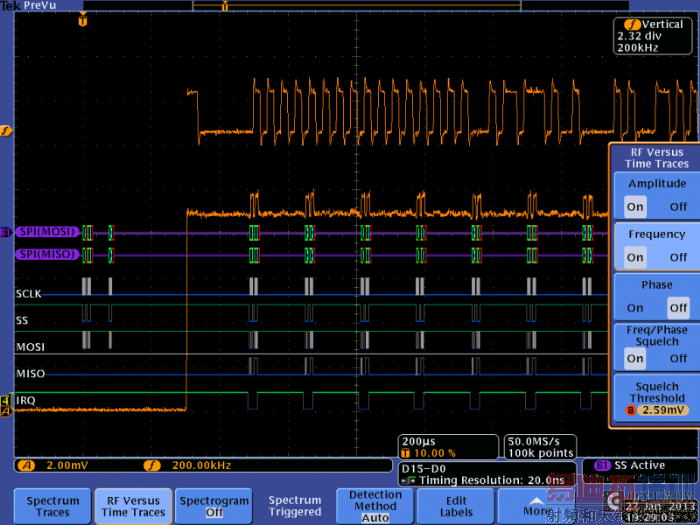The height and width of the screenshot is (525, 700).
Task: Select the amplitude trace 'A' marker at left edge
Action: click(5, 412)
